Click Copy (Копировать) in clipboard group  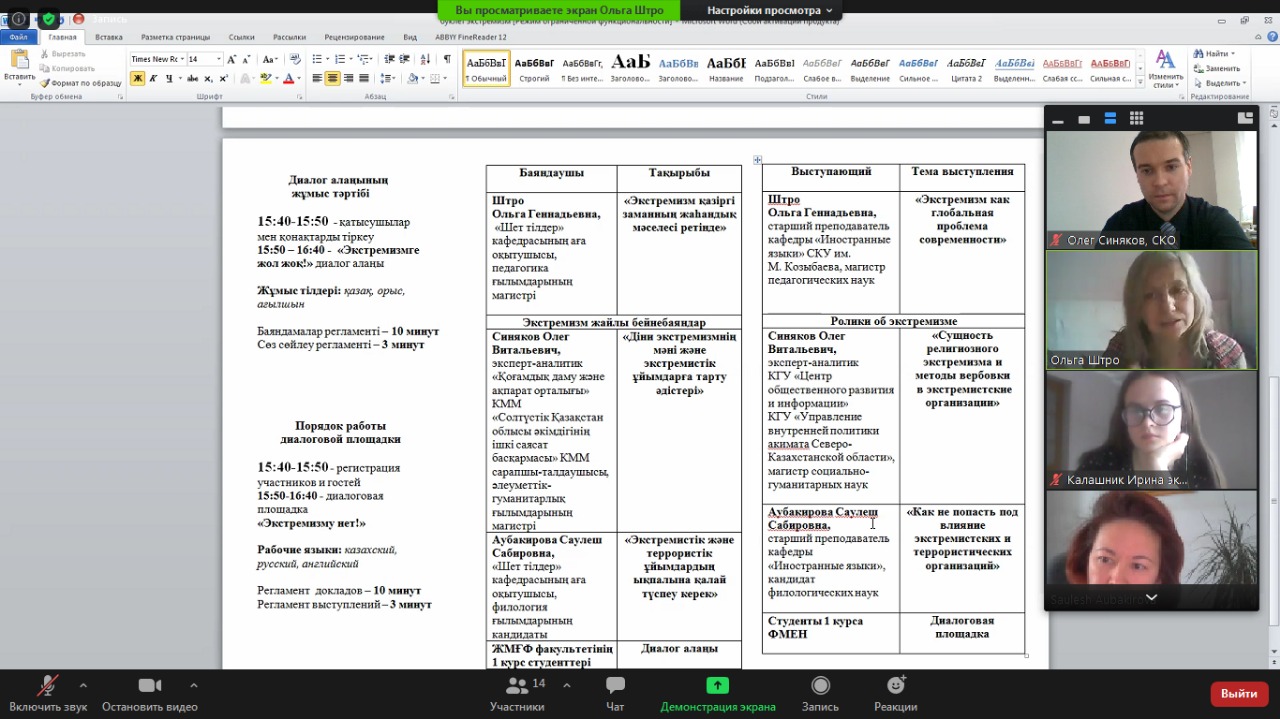pos(66,68)
